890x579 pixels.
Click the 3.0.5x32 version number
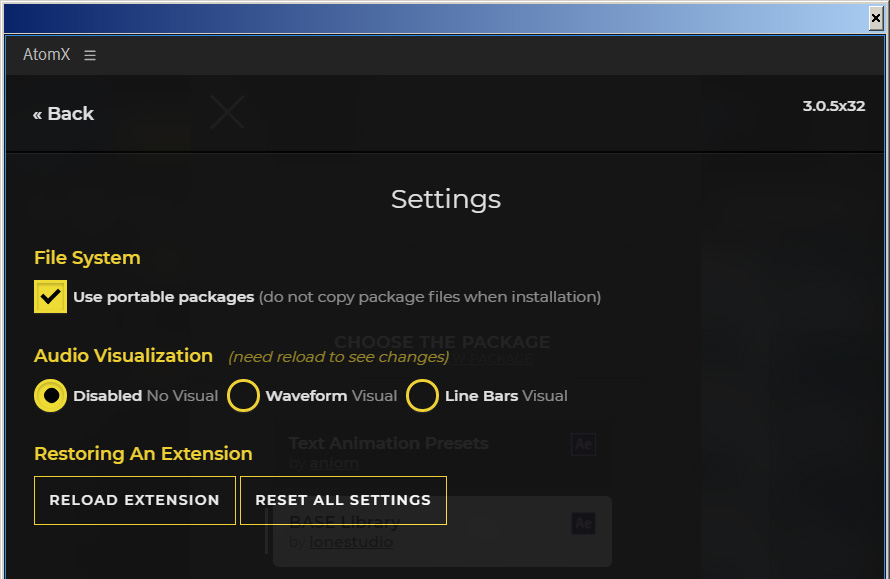click(x=834, y=106)
